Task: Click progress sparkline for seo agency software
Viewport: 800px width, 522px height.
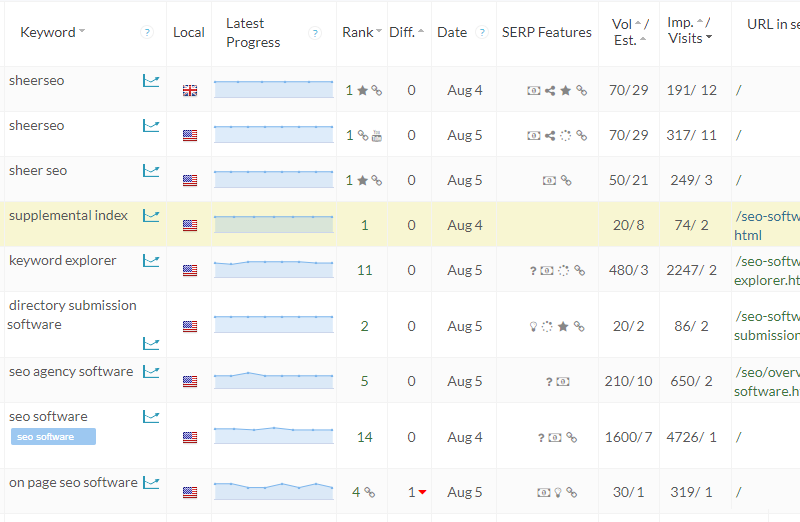Action: [273, 381]
